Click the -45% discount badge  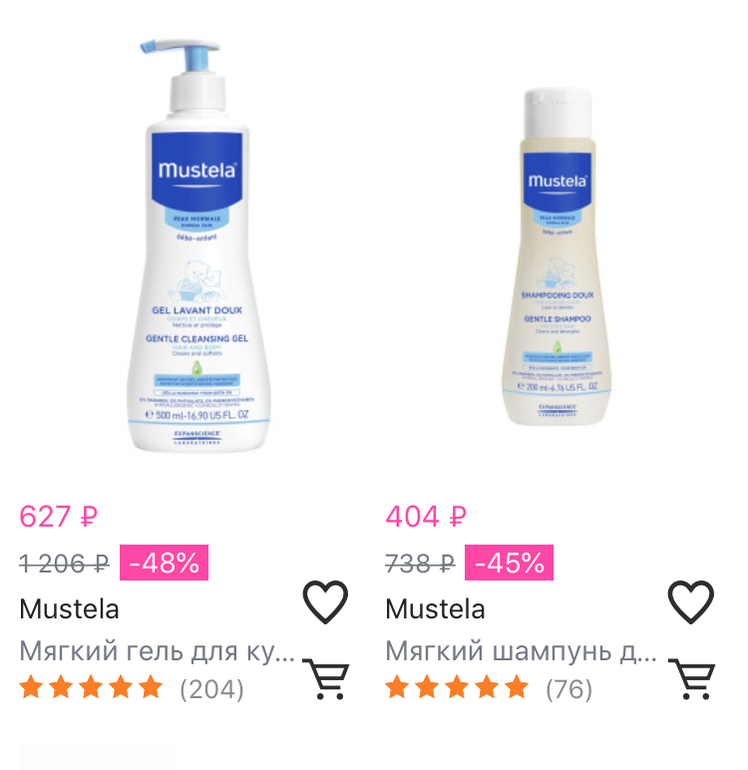(x=509, y=562)
